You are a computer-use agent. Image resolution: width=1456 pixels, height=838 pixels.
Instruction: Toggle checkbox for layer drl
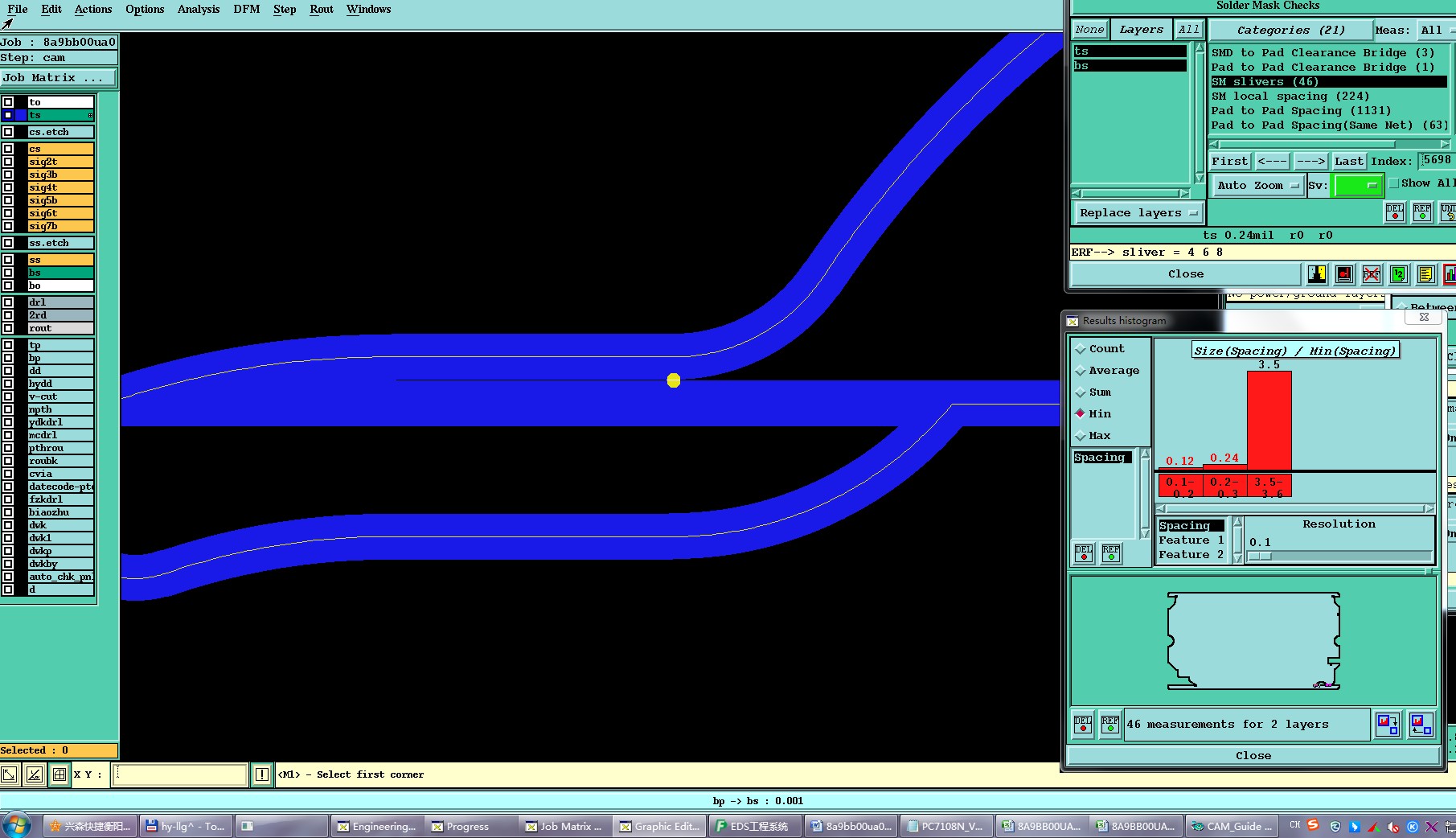[x=8, y=302]
